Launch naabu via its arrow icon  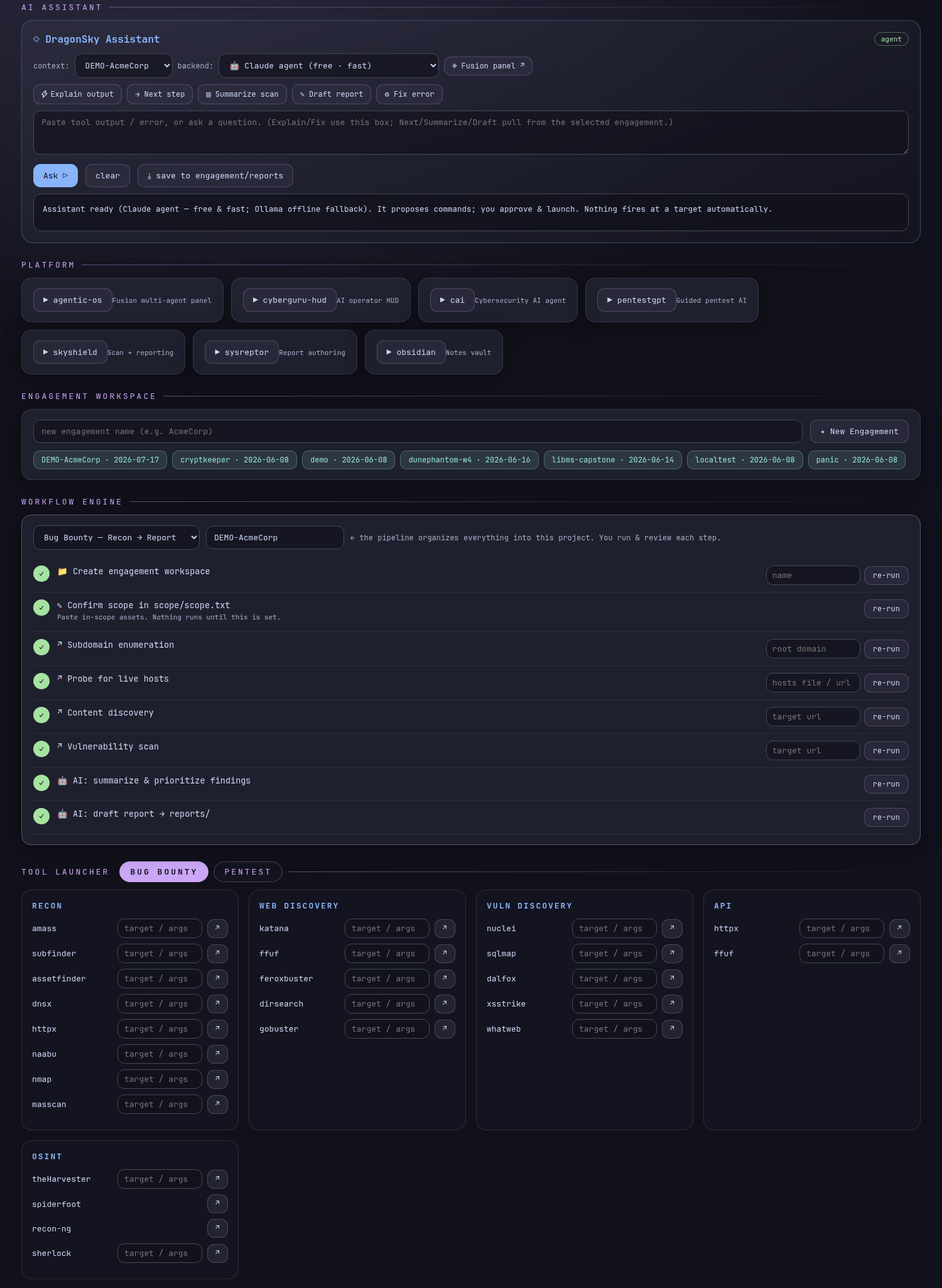(217, 1054)
